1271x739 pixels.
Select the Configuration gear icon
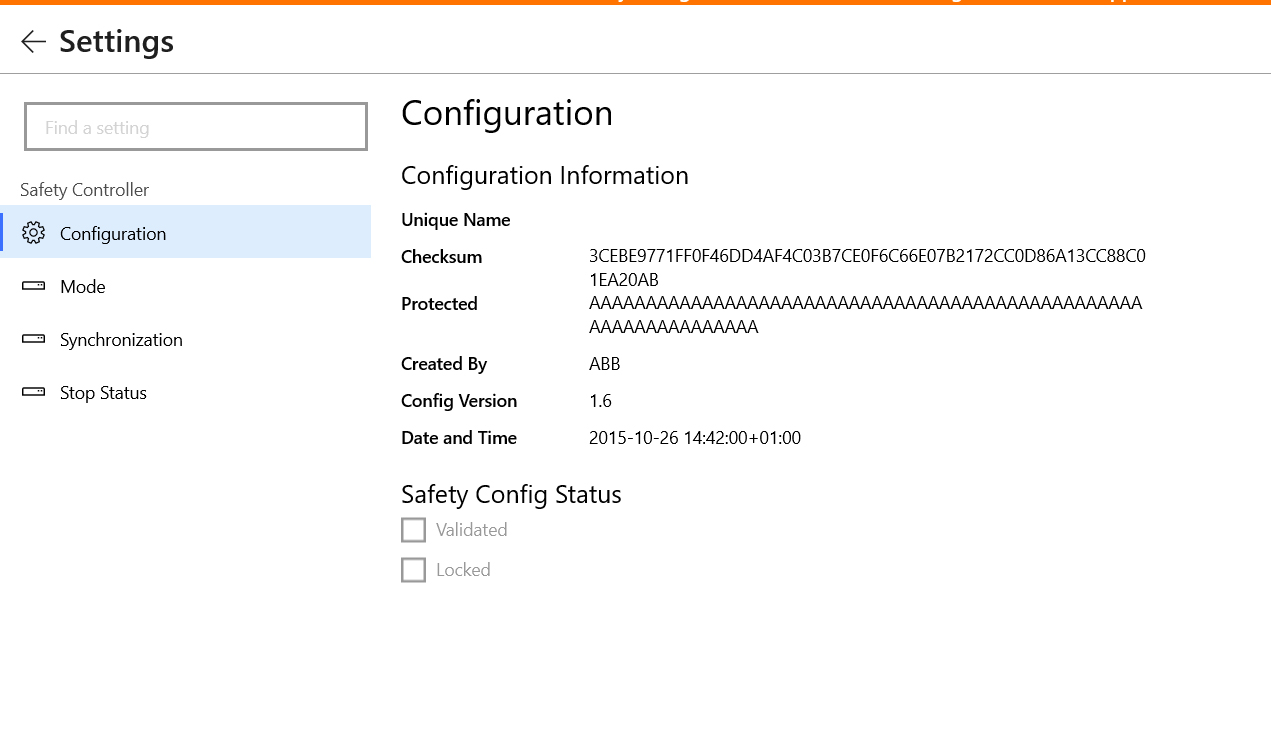click(x=33, y=232)
